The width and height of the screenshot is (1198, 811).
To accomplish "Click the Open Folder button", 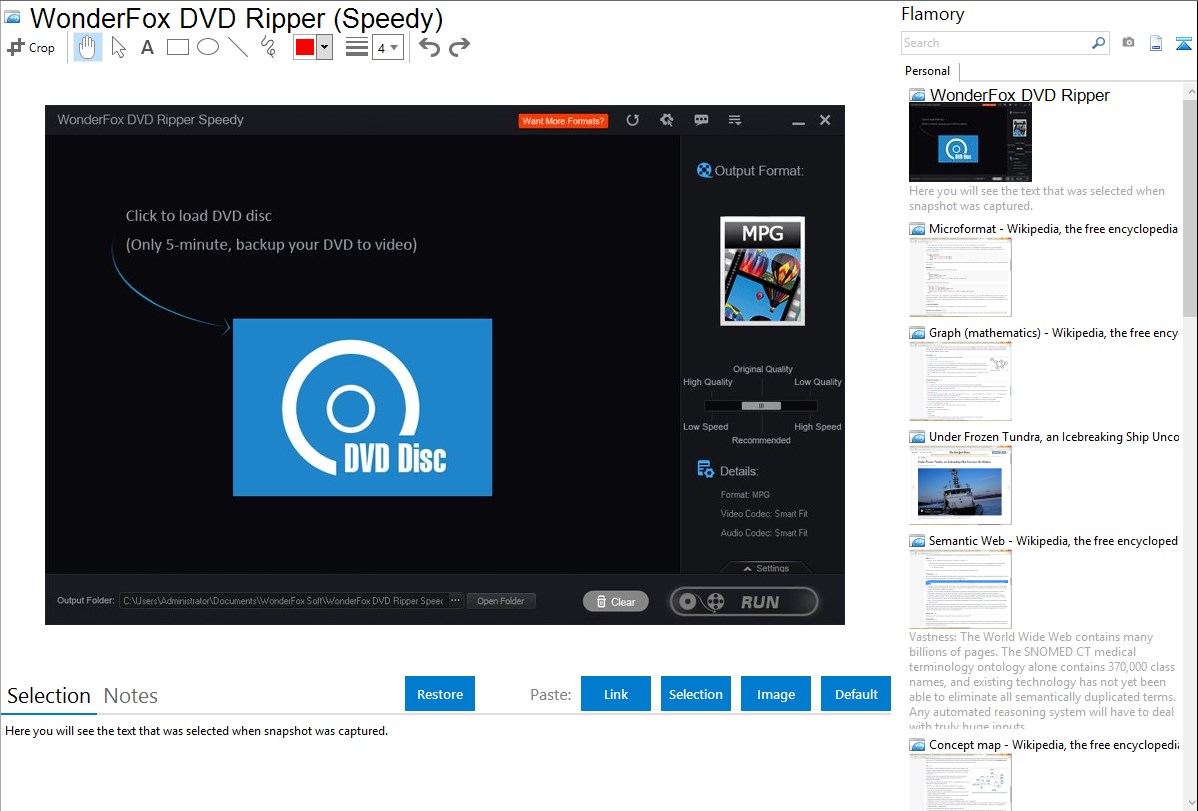I will (x=501, y=601).
